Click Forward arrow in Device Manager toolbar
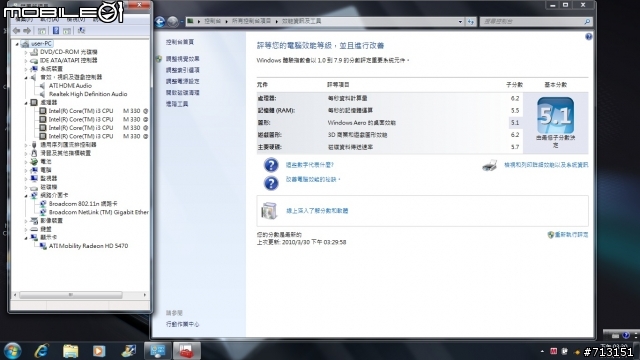The image size is (640, 360). click(x=27, y=31)
